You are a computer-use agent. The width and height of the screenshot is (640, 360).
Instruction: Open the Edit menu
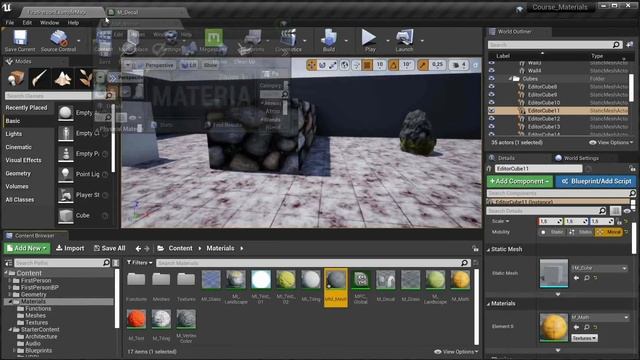point(27,22)
